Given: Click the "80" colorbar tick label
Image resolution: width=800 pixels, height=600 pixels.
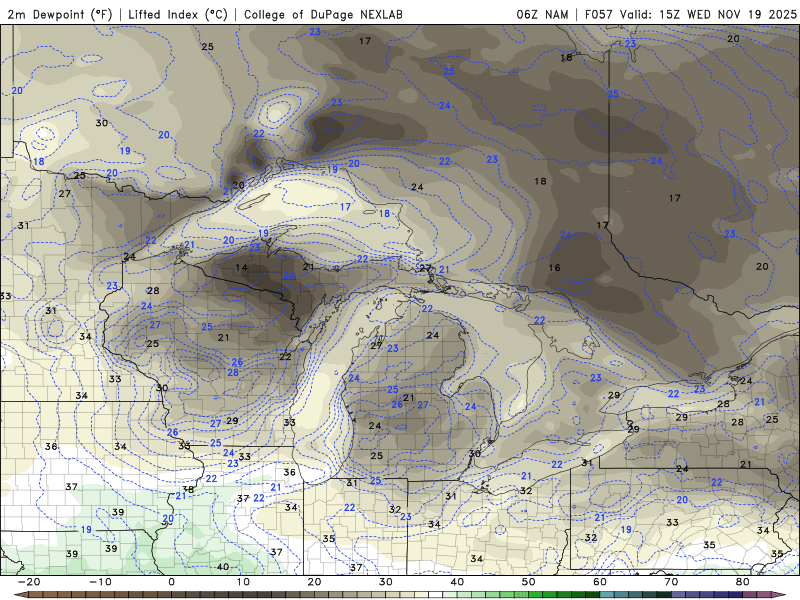Looking at the screenshot, I should pos(743,582).
